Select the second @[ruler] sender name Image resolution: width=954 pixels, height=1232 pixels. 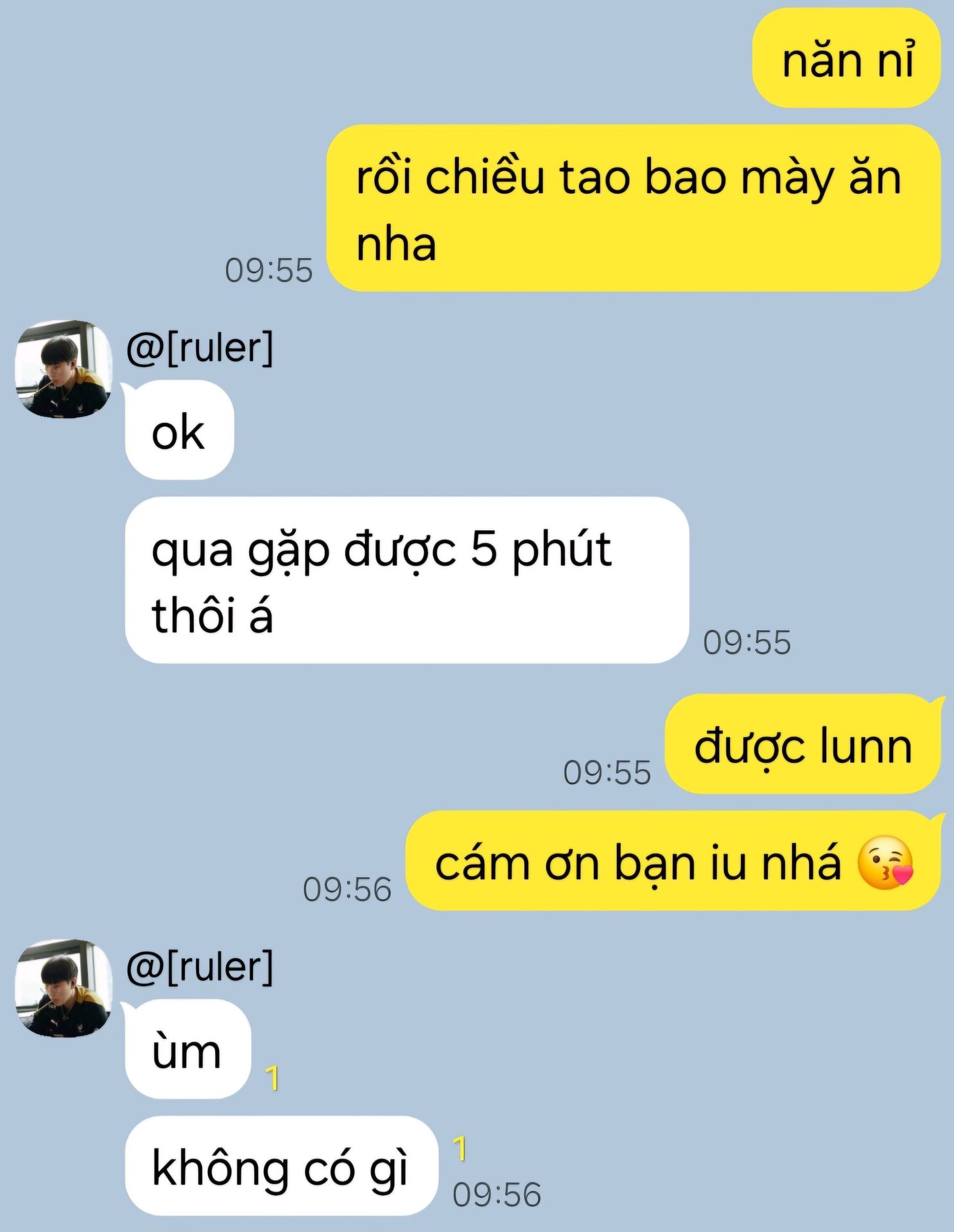click(200, 967)
